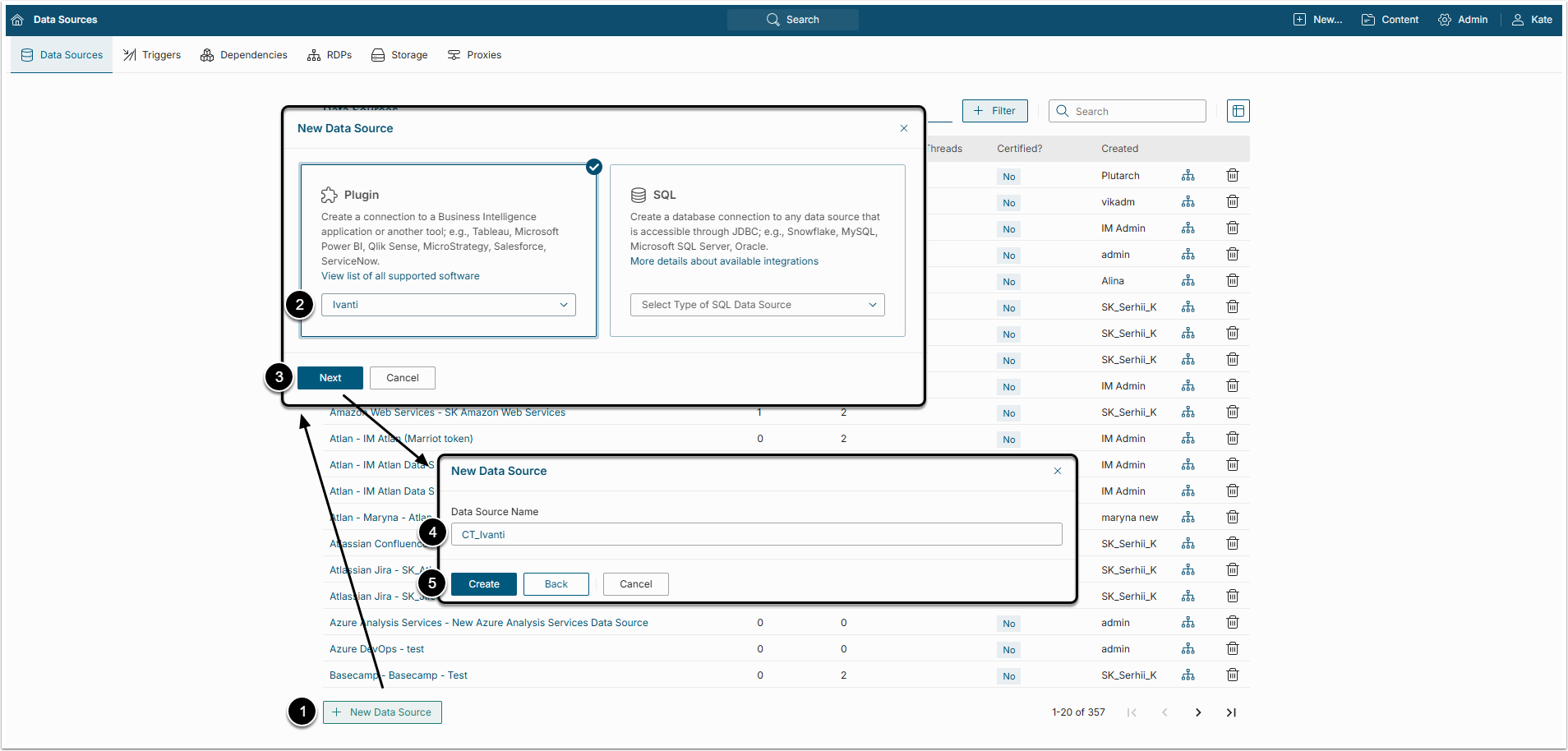Click the Next button
1568x751 pixels.
pyautogui.click(x=330, y=378)
